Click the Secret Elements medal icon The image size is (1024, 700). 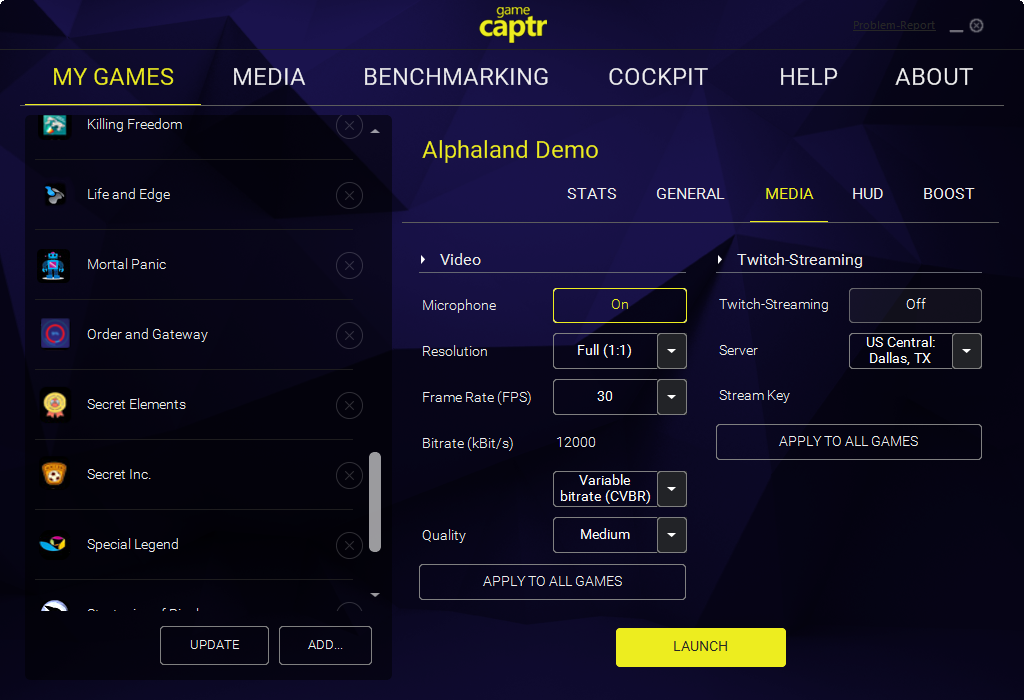pos(55,404)
